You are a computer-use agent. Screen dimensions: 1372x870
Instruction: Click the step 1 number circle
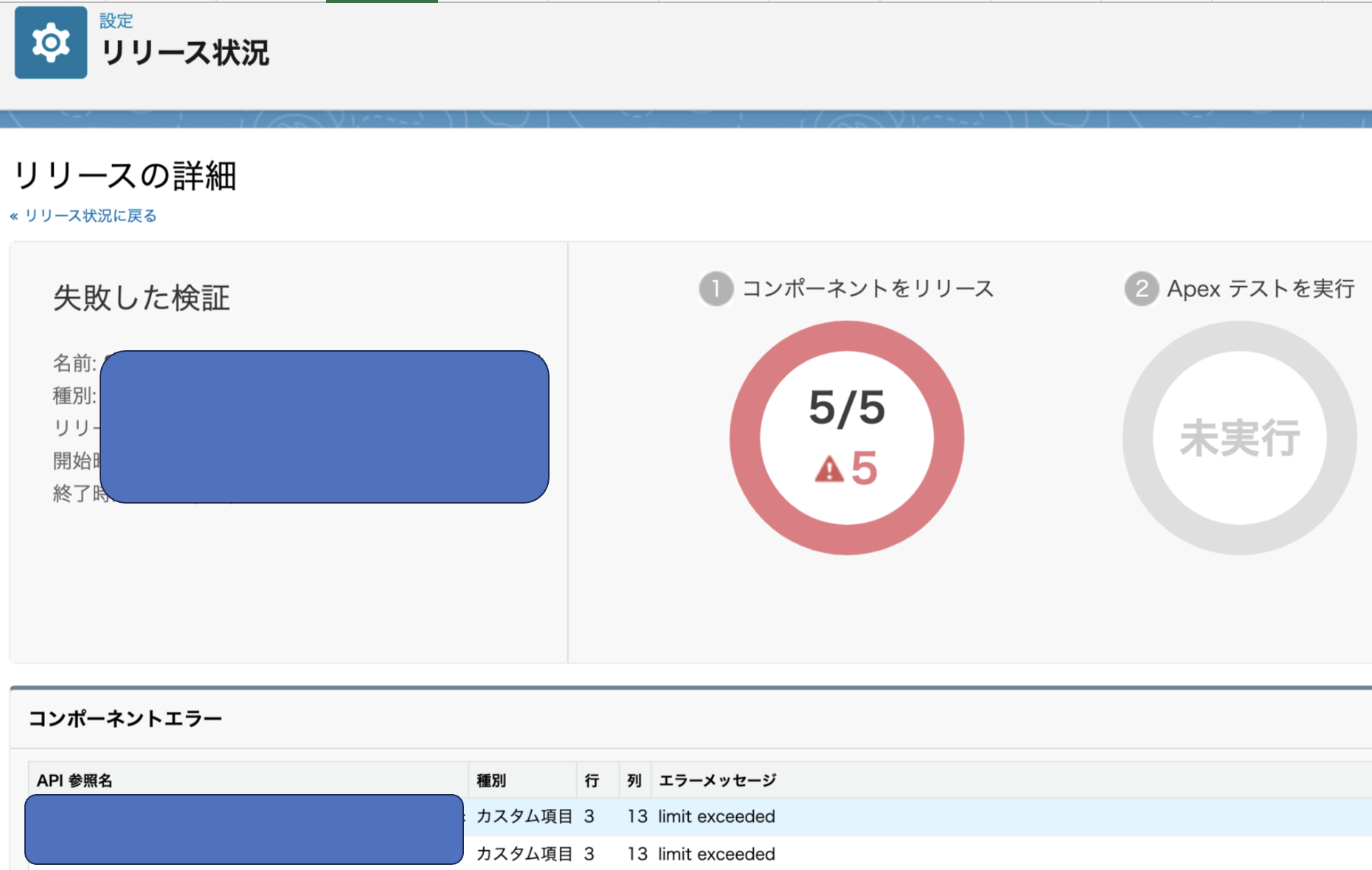[x=716, y=288]
